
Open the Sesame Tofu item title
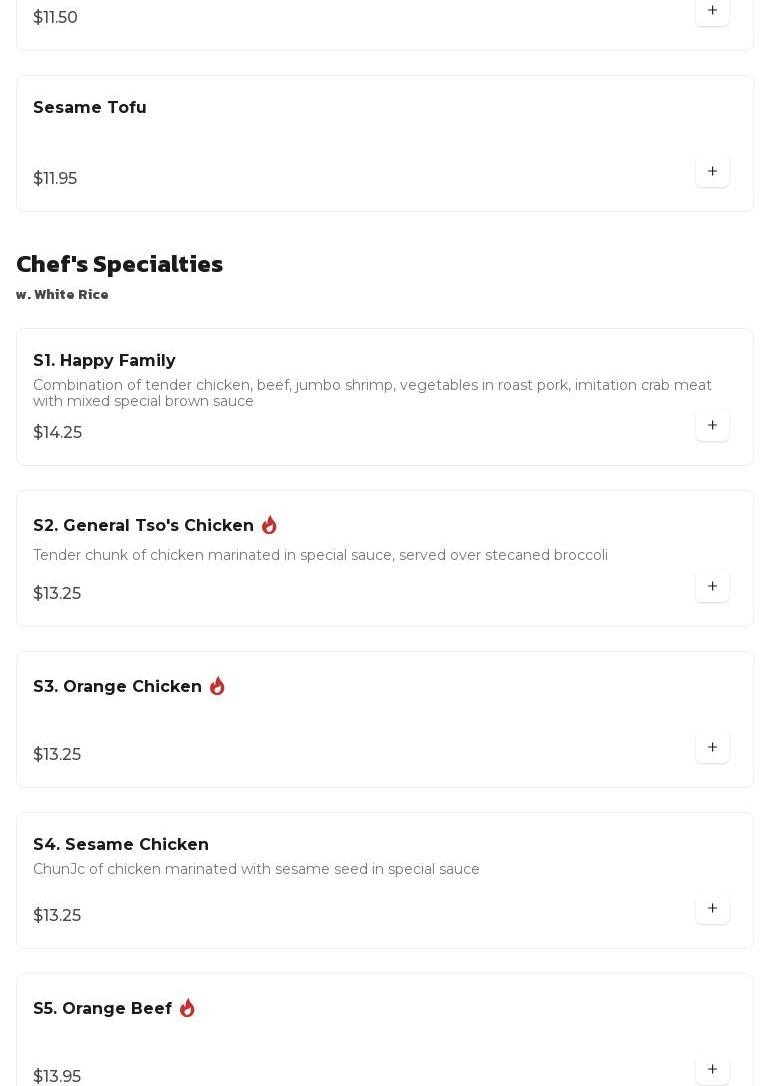click(90, 107)
